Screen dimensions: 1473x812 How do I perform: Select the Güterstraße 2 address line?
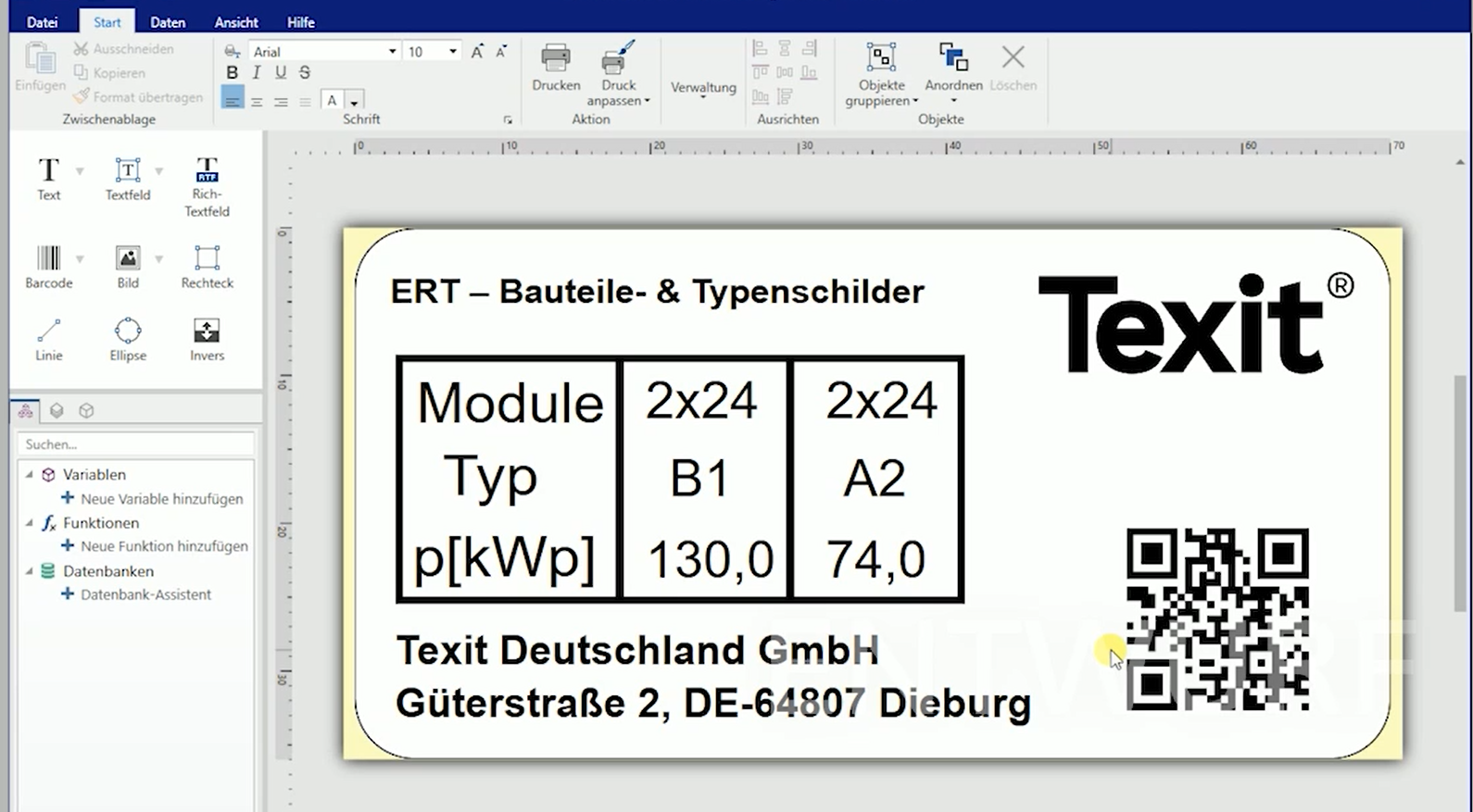coord(713,704)
